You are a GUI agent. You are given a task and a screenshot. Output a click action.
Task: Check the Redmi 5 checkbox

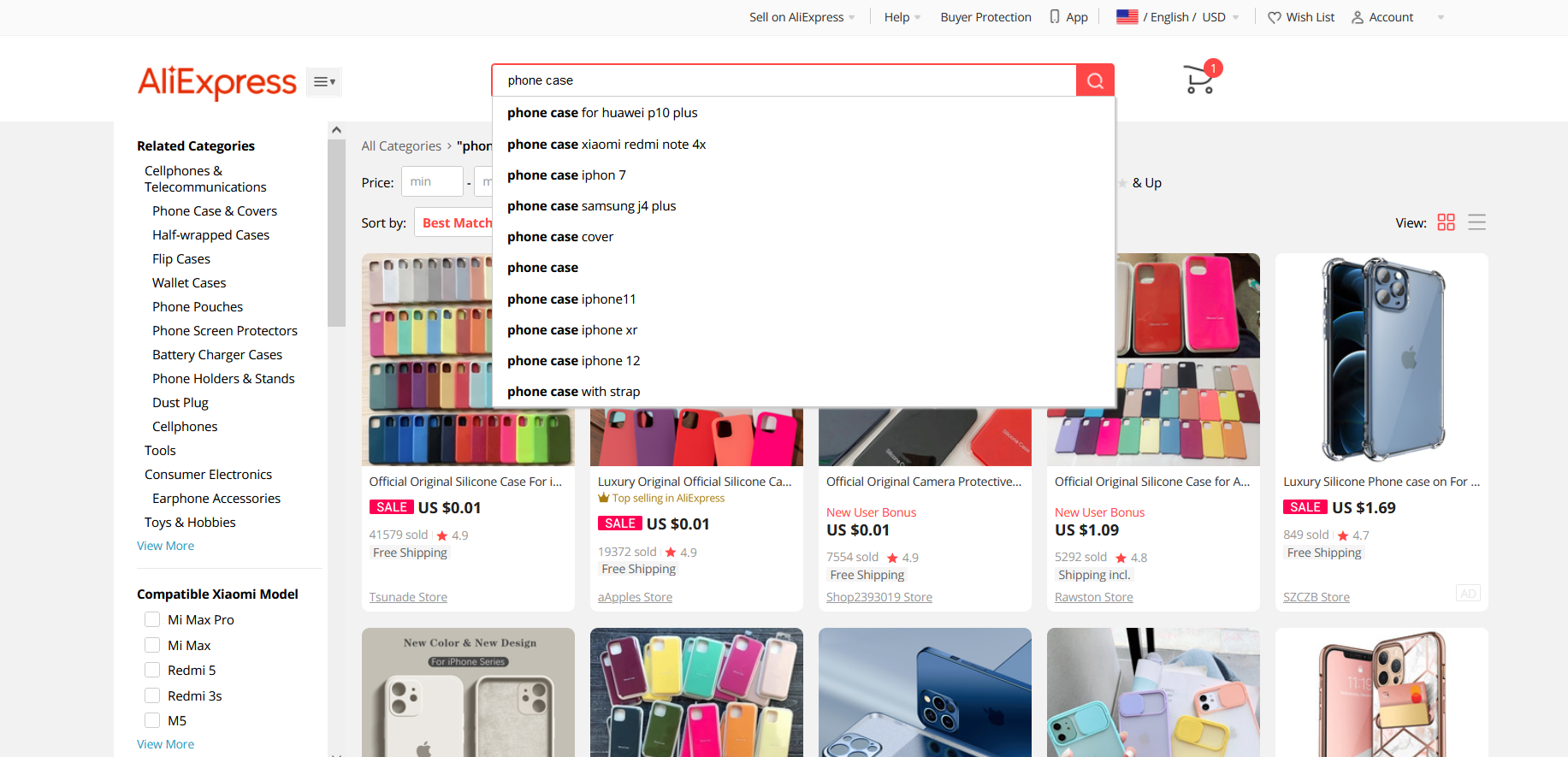click(152, 670)
